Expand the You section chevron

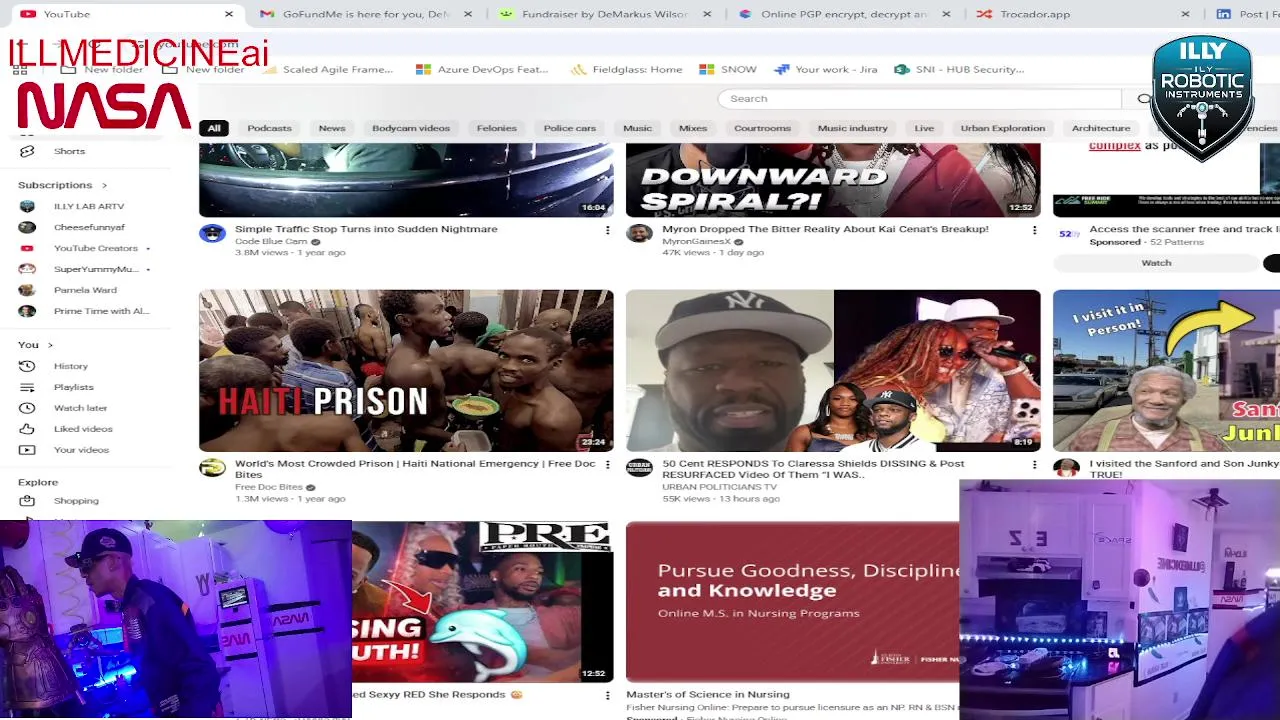[50, 345]
